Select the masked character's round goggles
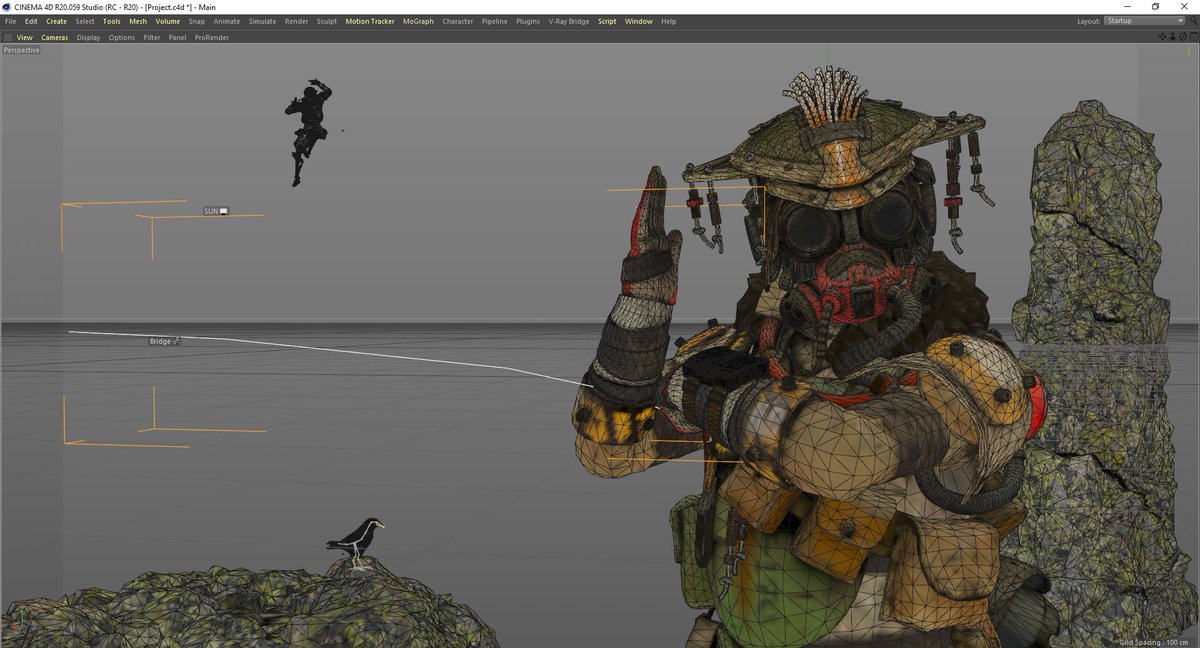 (850, 228)
